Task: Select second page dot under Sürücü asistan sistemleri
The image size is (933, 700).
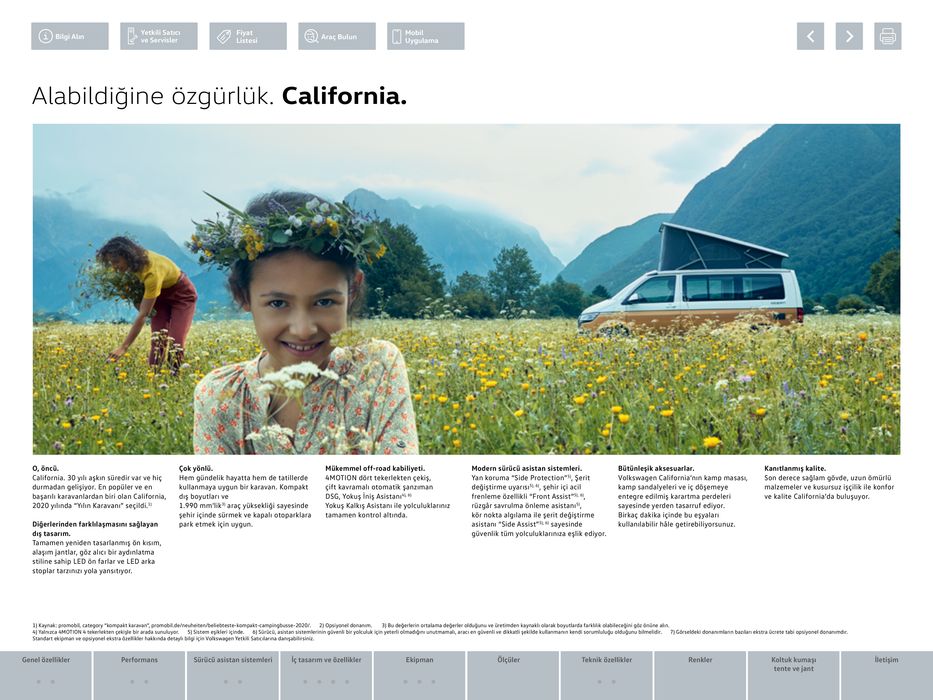Action: [x=240, y=682]
